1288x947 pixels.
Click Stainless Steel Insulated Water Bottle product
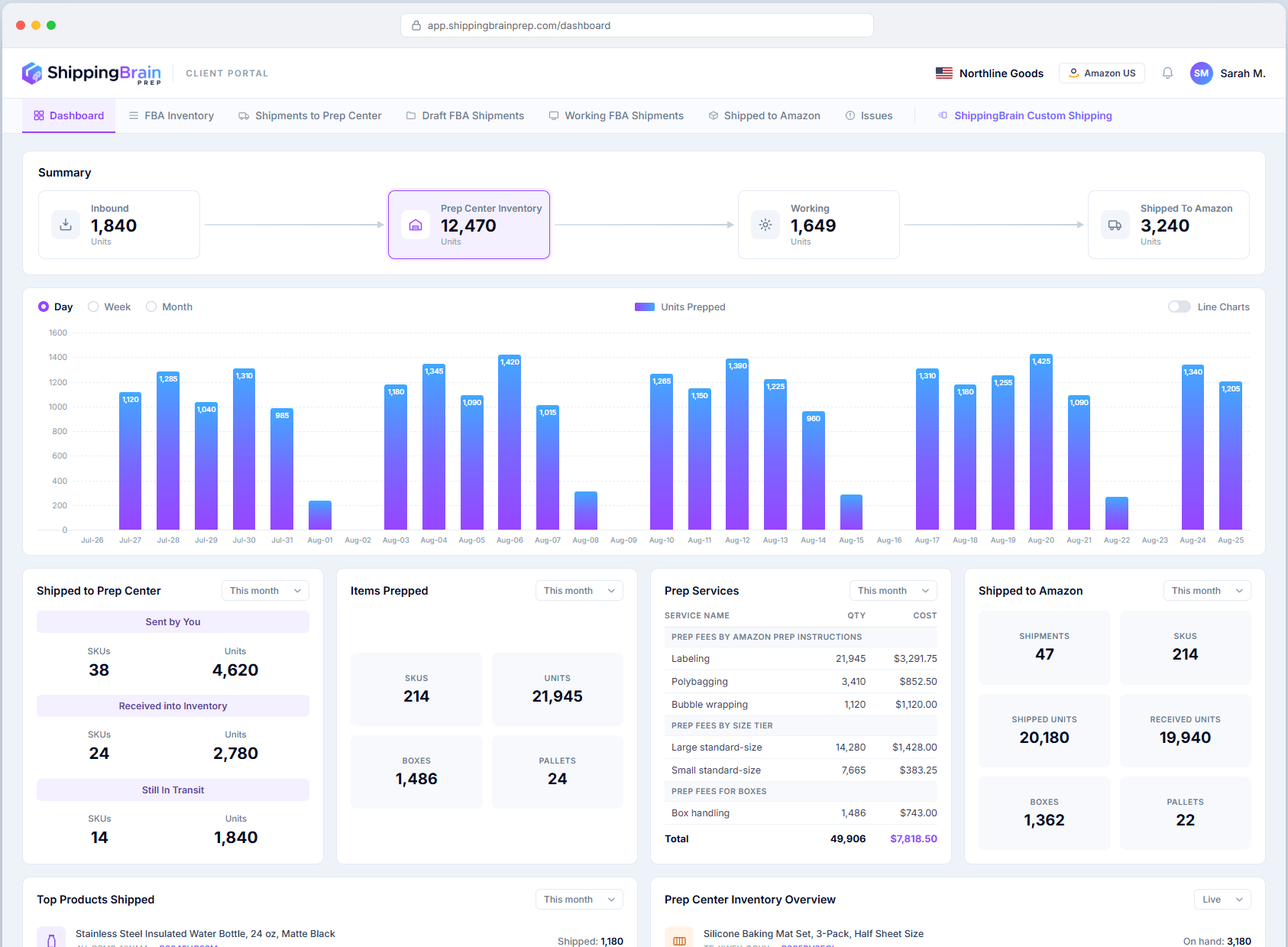(205, 933)
